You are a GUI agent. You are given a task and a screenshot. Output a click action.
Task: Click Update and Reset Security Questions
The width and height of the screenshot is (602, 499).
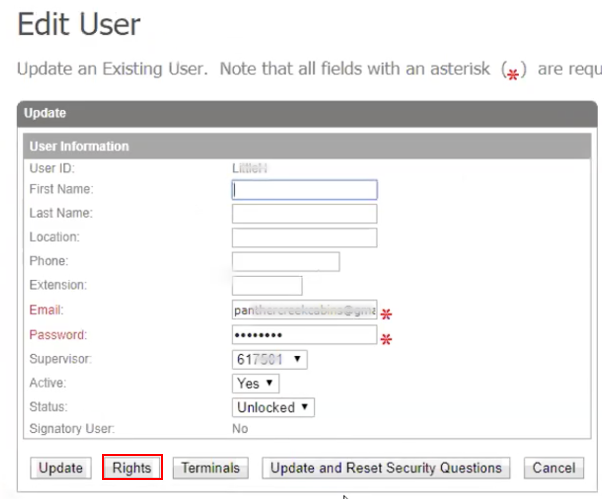click(386, 468)
